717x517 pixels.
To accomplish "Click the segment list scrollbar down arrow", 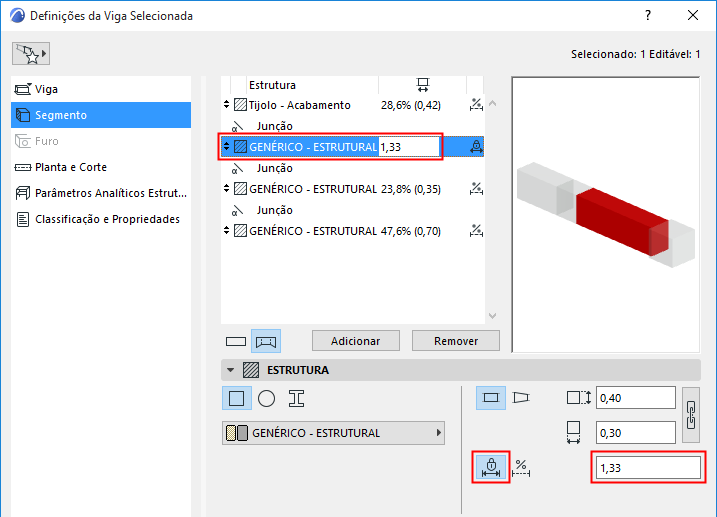I will click(x=492, y=316).
